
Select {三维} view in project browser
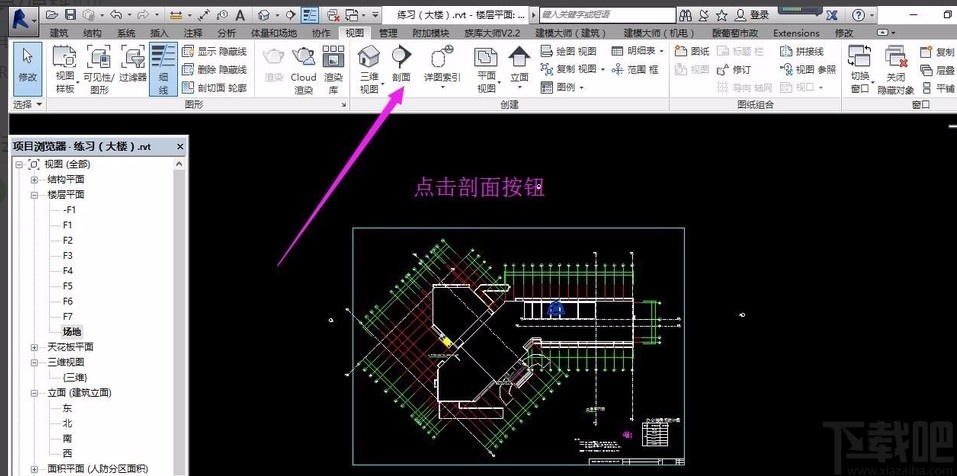(74, 378)
